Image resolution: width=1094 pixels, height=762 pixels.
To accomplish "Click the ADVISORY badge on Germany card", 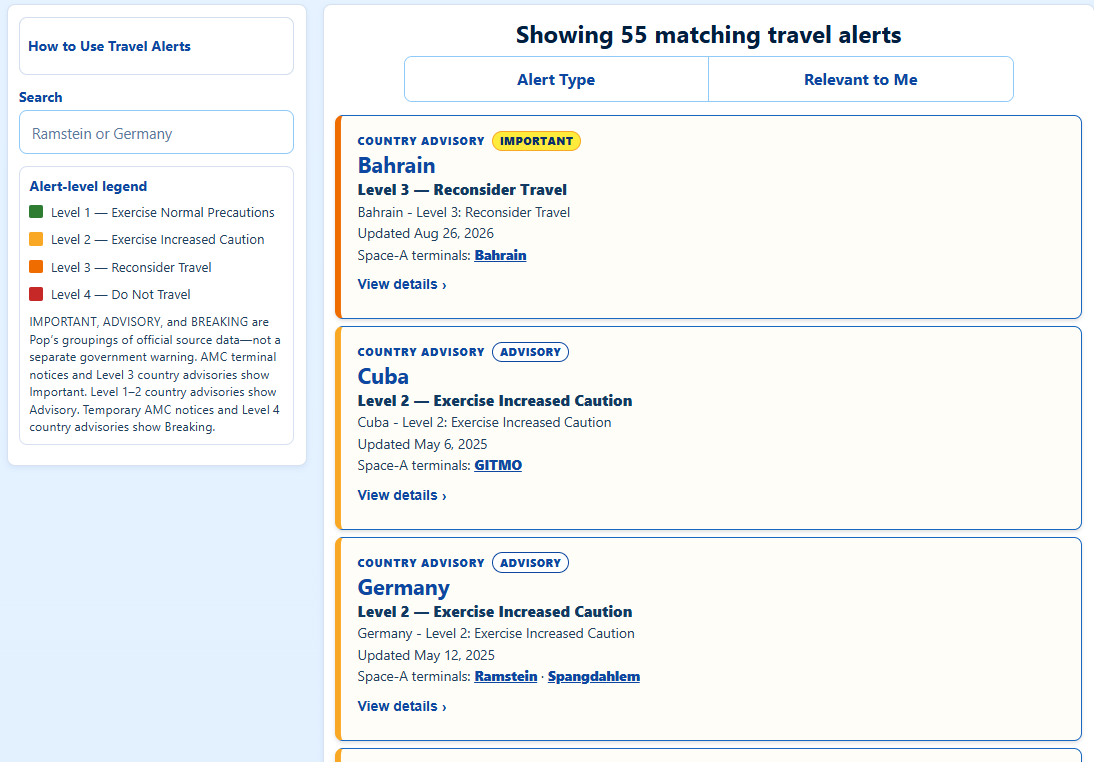I will coord(530,563).
